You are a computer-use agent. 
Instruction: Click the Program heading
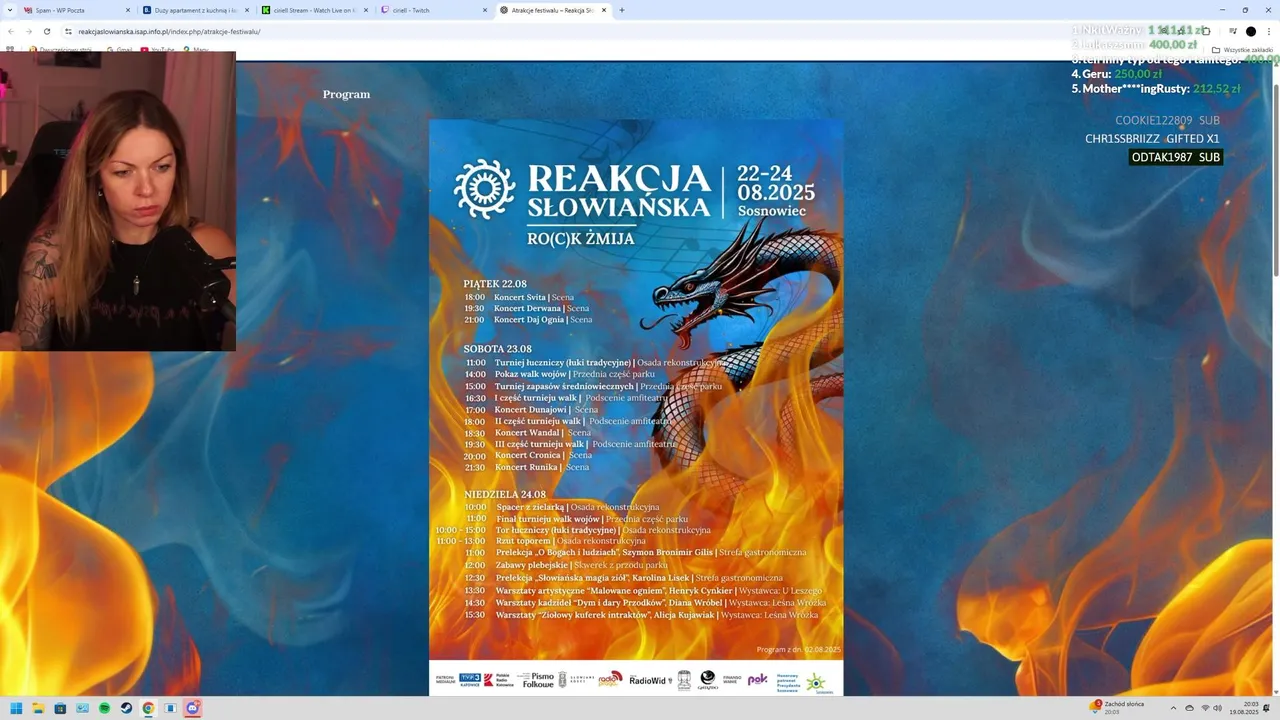[346, 94]
